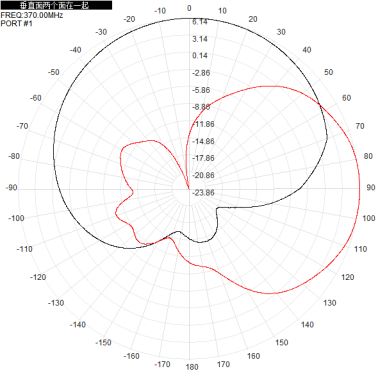This screenshot has height=378, width=378.
Task: Click the 170 degree angle label
Action: pos(223,364)
